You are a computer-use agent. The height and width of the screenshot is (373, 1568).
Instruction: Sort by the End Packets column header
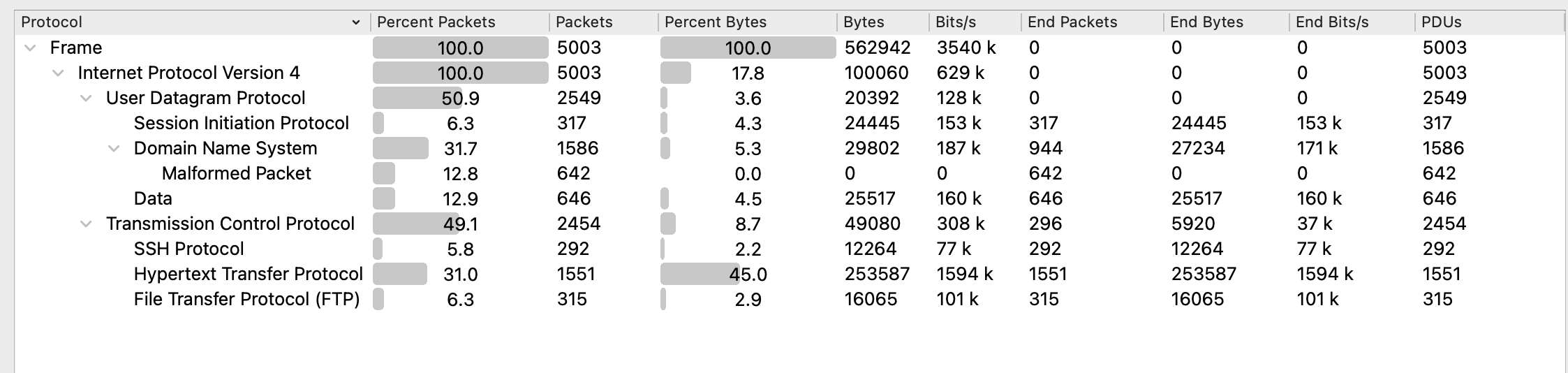click(x=1092, y=22)
